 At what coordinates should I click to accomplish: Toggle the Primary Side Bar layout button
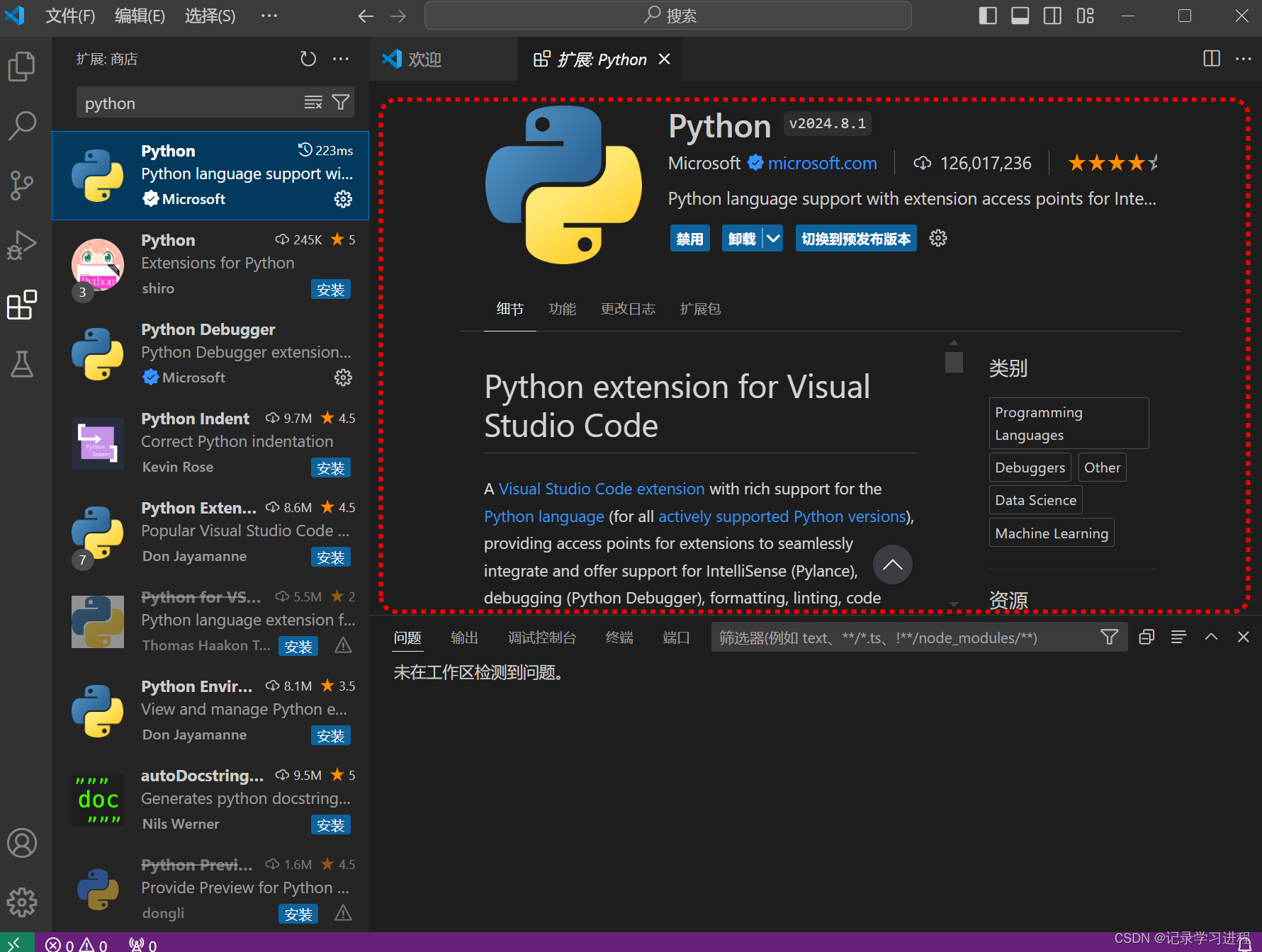click(987, 15)
